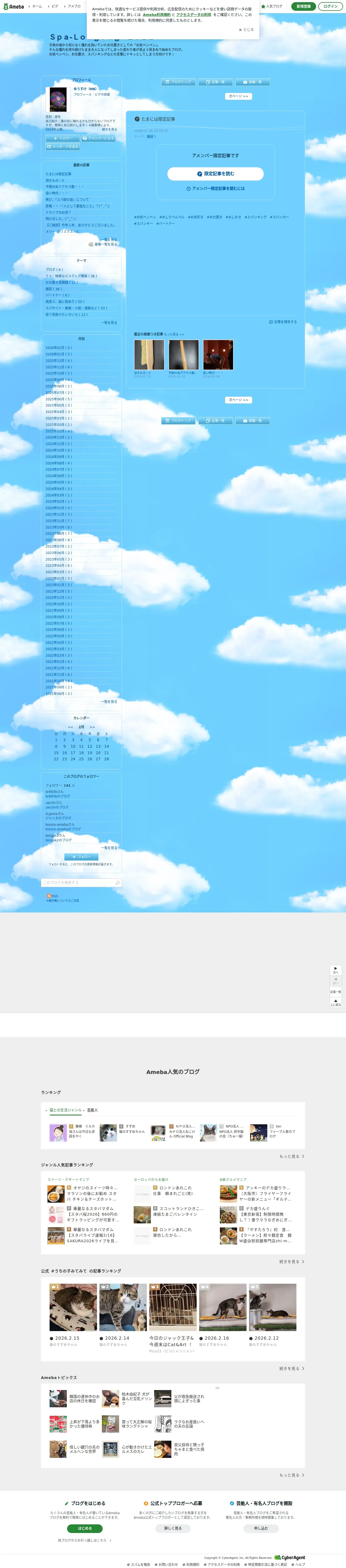Open rank 3 cat photo 今日のジャック王子
The width and height of the screenshot is (346, 1568).
173,1307
